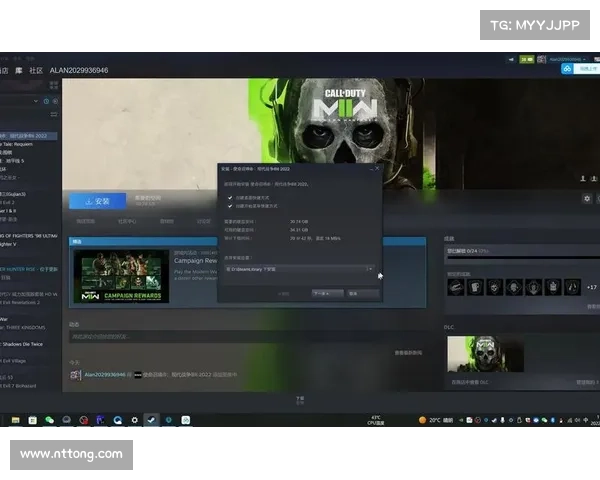Click the 取消 cancel button in install dialog

tap(363, 294)
